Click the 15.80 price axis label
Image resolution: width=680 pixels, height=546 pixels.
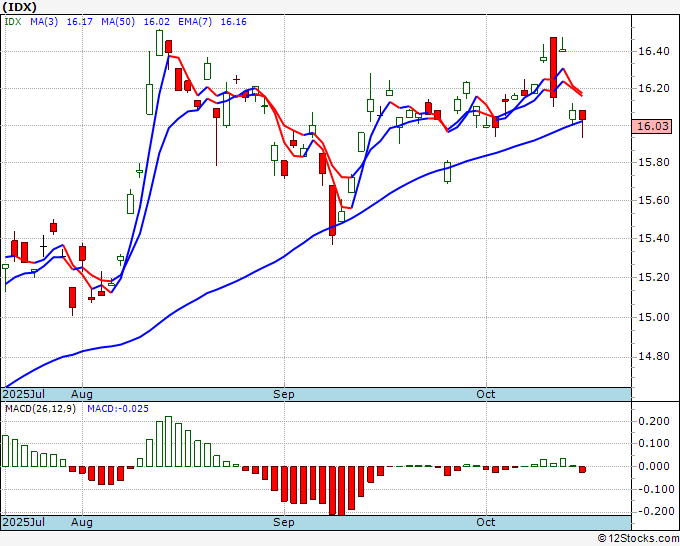[x=654, y=163]
